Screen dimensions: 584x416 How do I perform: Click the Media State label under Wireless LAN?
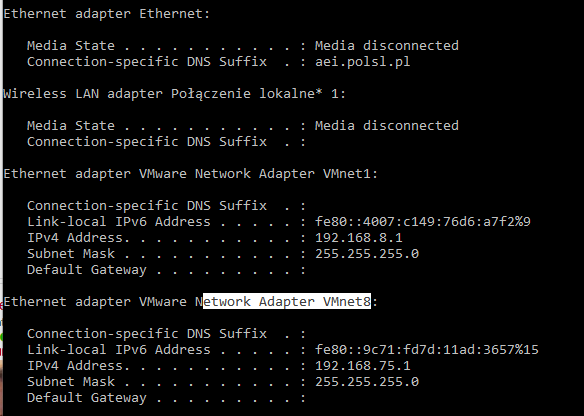pos(71,126)
